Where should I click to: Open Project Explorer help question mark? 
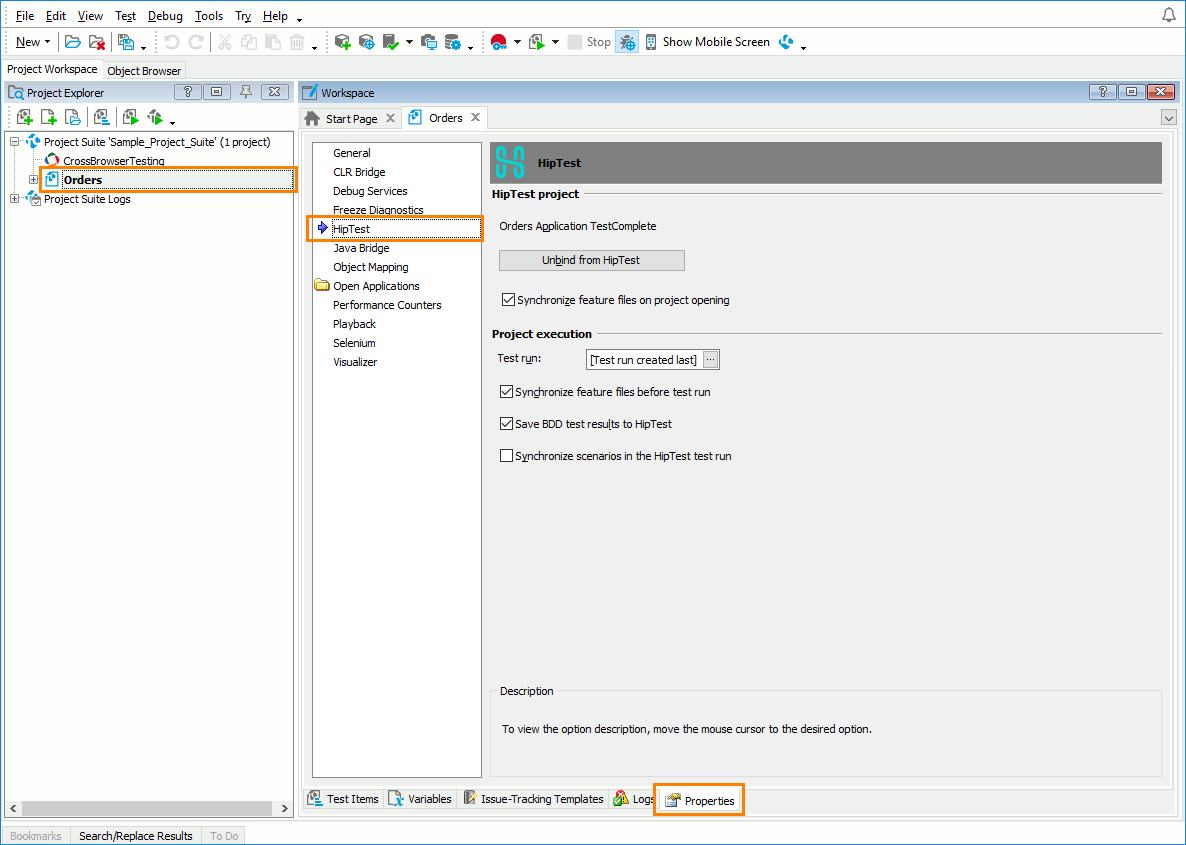tap(188, 92)
